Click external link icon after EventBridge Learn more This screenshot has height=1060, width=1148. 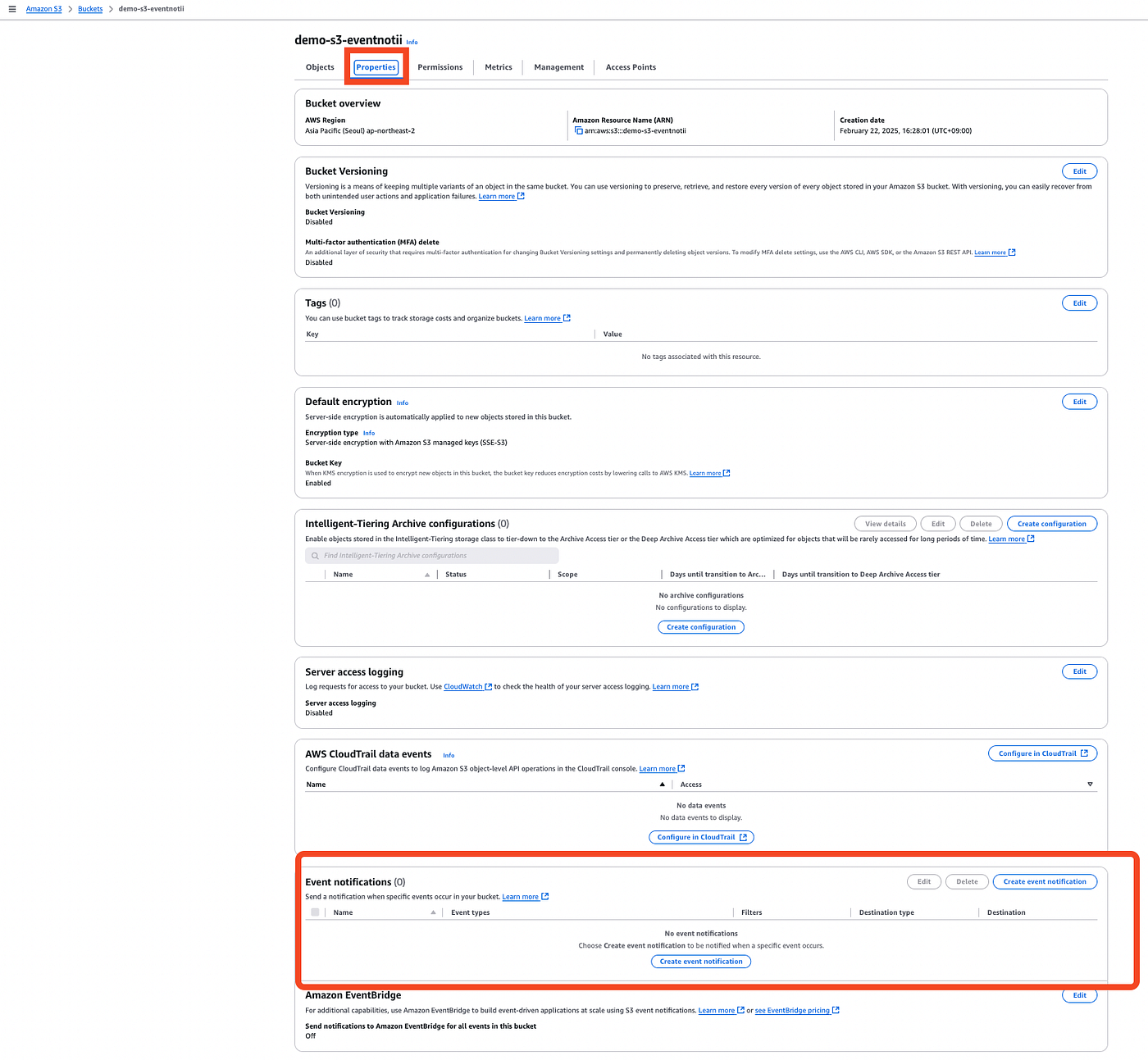(741, 1010)
